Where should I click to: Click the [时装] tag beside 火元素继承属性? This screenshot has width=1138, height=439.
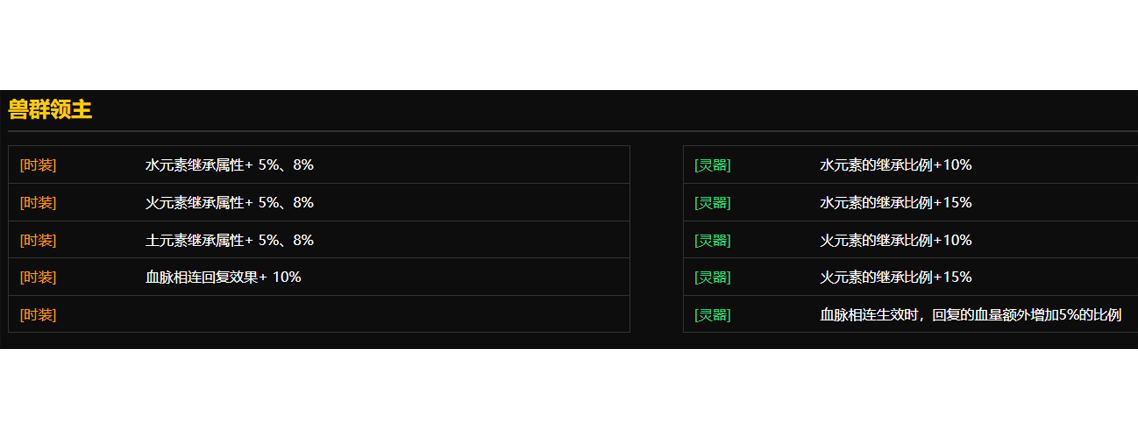click(x=38, y=203)
